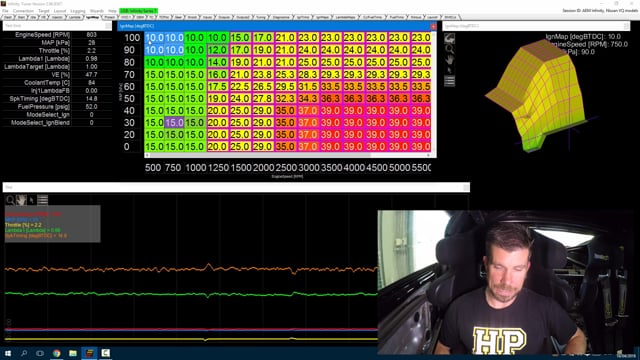Select the MAP [kPa] channel row
Screen dimensions: 640x360
coord(57,42)
